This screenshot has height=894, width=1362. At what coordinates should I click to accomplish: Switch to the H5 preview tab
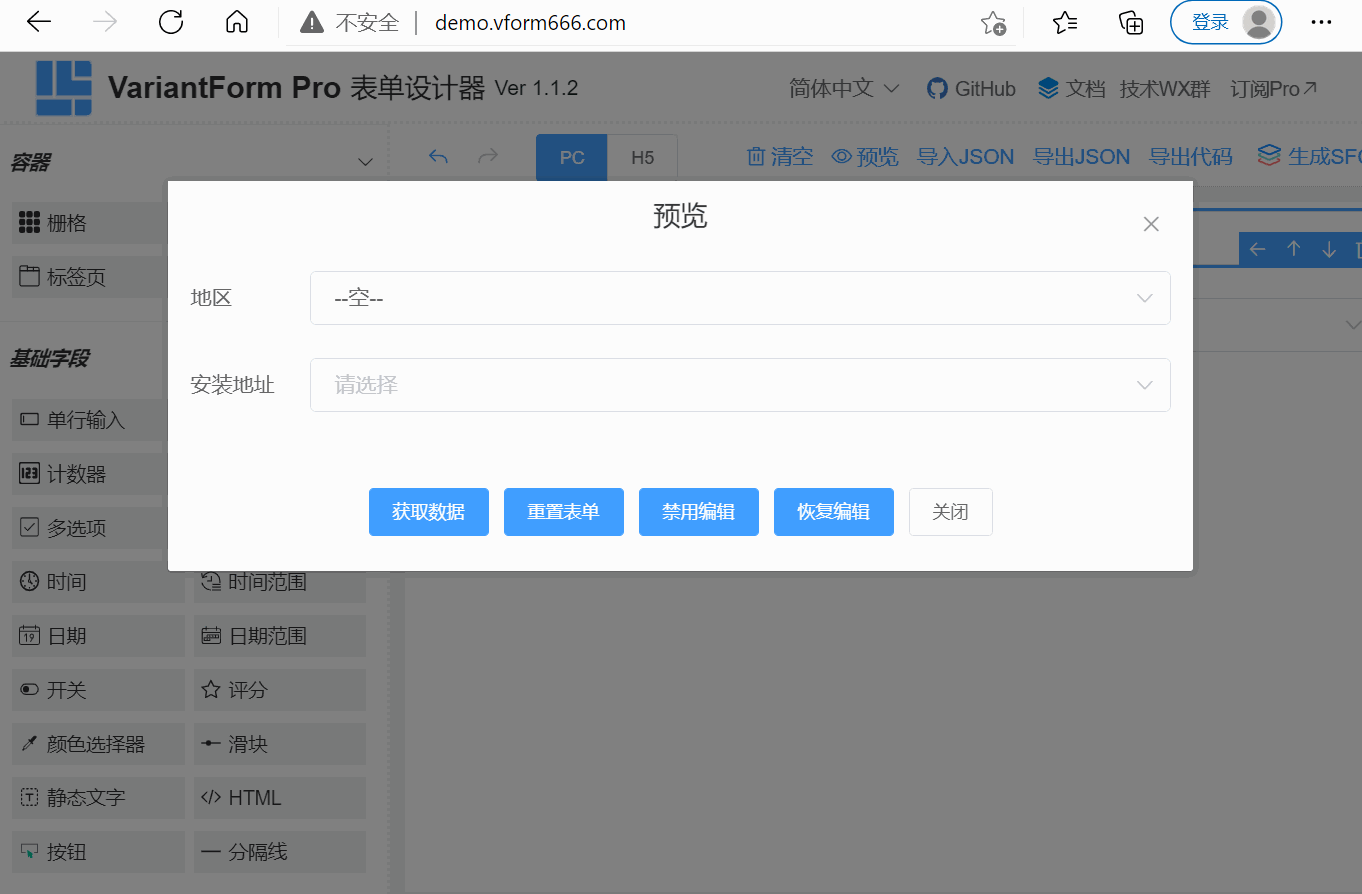[x=643, y=157]
